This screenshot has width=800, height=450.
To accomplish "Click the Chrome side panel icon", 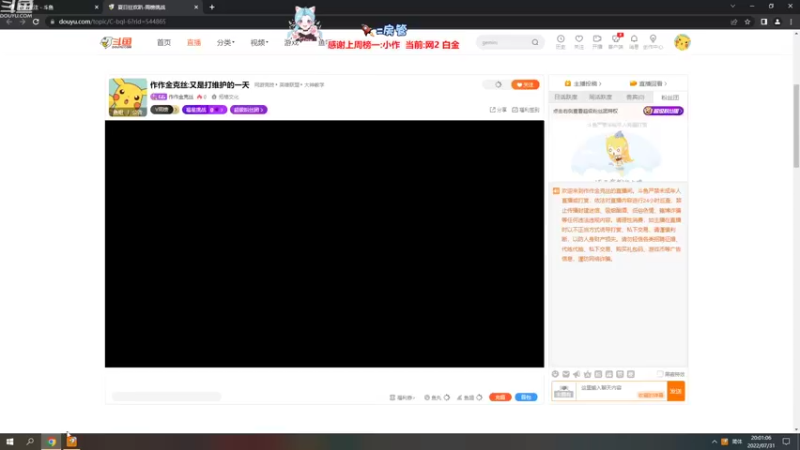I will (x=764, y=21).
